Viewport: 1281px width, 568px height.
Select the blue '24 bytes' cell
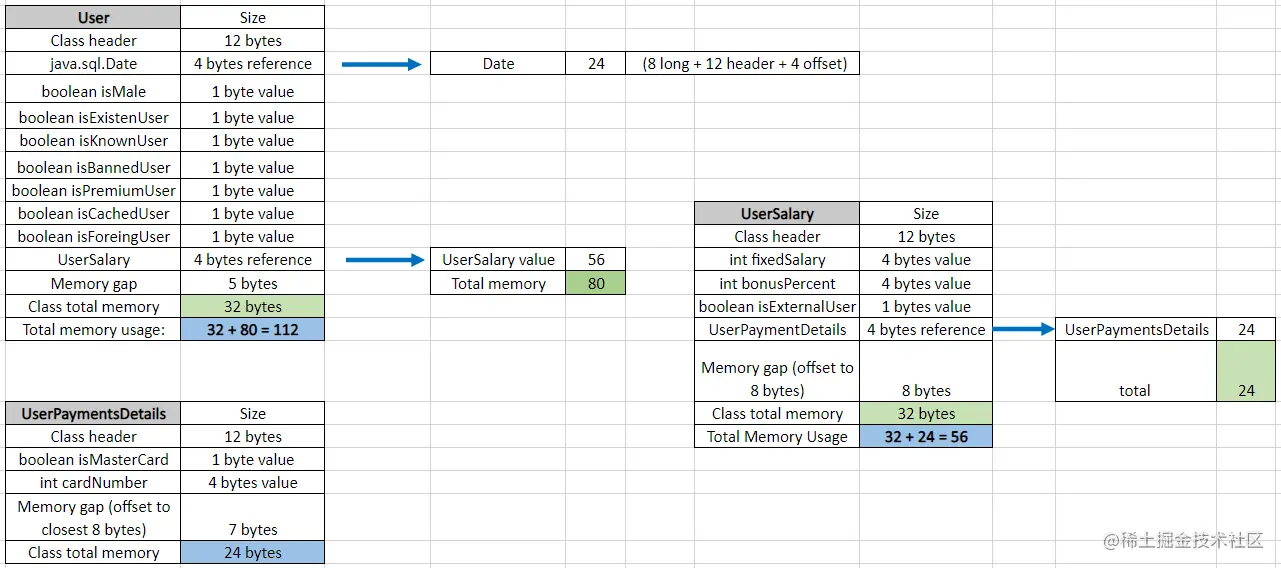pyautogui.click(x=253, y=552)
